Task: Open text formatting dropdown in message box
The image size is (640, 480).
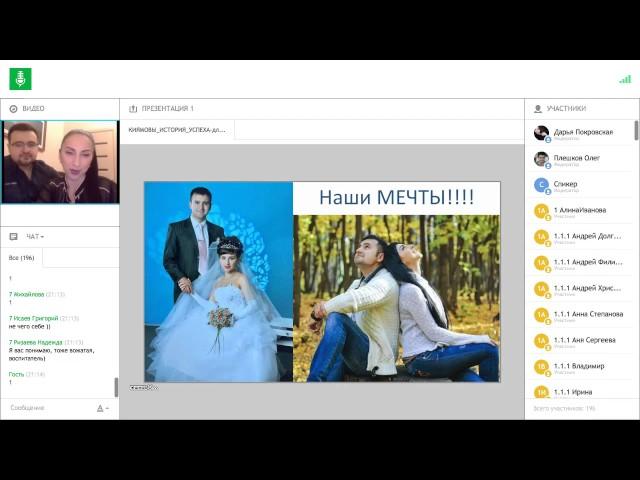Action: coord(102,408)
